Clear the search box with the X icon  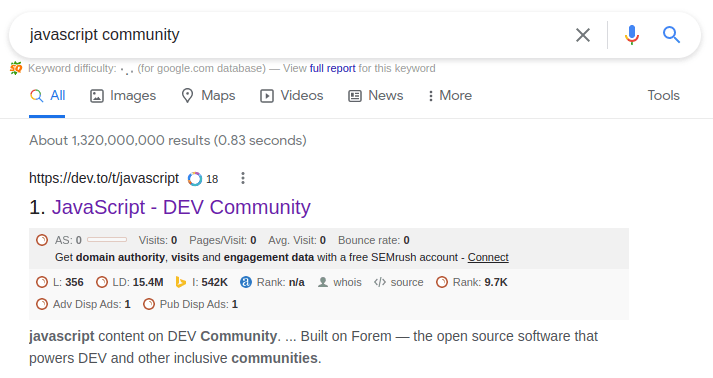point(582,35)
